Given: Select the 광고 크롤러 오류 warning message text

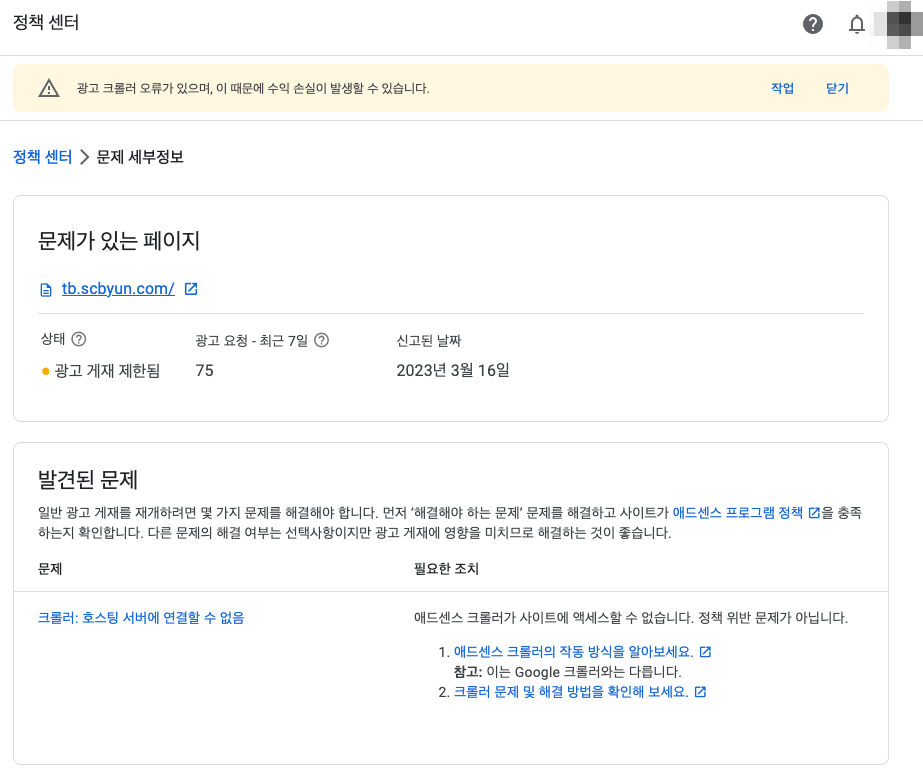Looking at the screenshot, I should [253, 88].
